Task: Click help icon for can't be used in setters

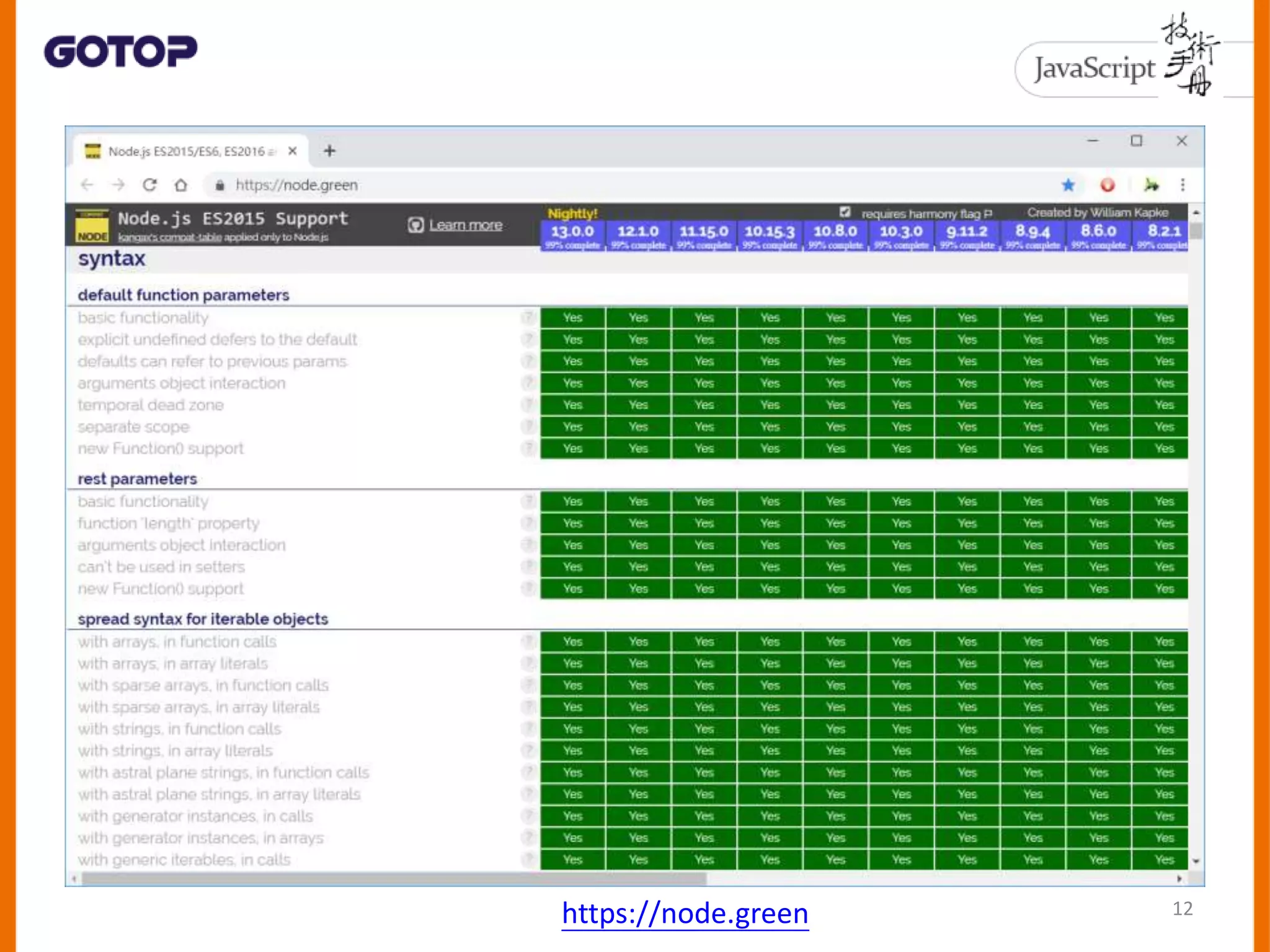Action: 528,566
